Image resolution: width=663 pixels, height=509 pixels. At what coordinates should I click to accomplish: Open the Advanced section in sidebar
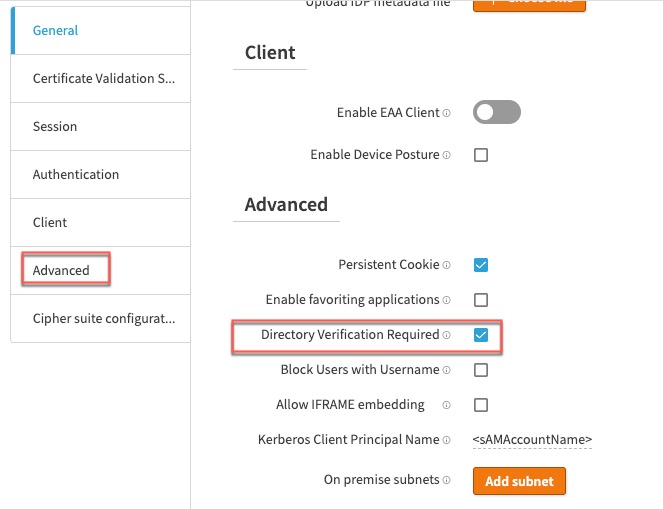(61, 270)
